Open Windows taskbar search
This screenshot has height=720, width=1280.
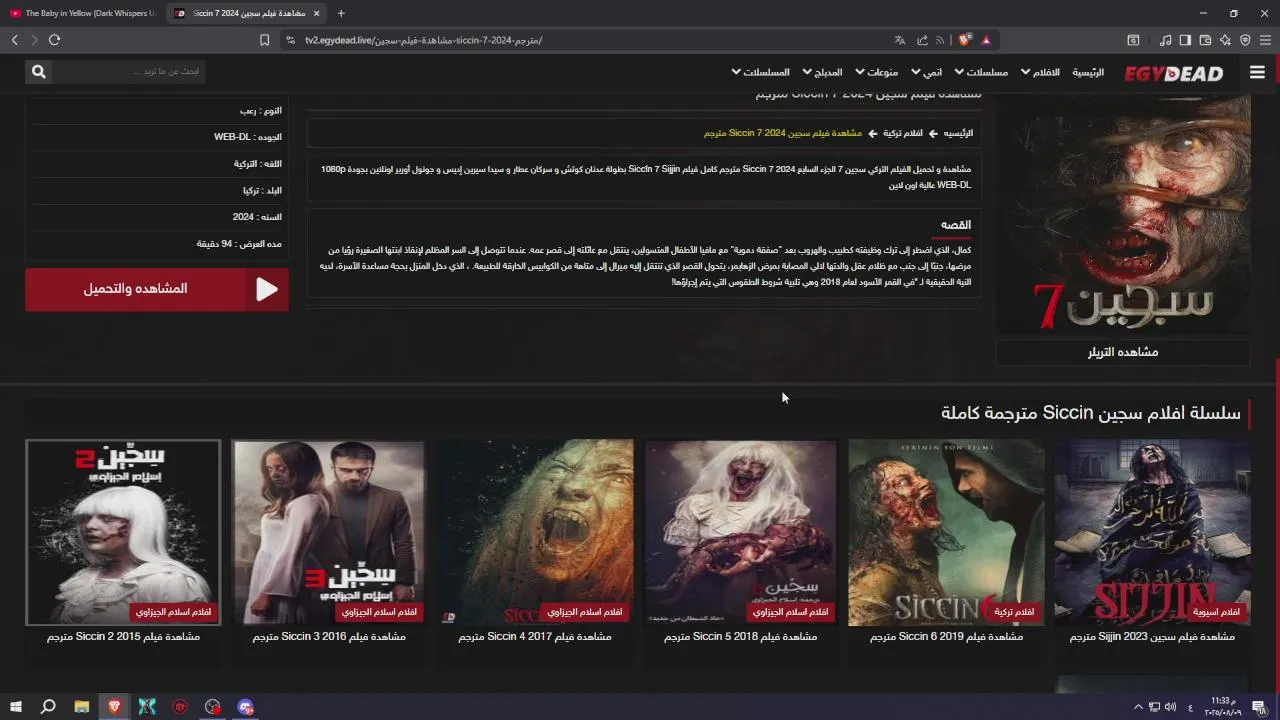pos(48,707)
